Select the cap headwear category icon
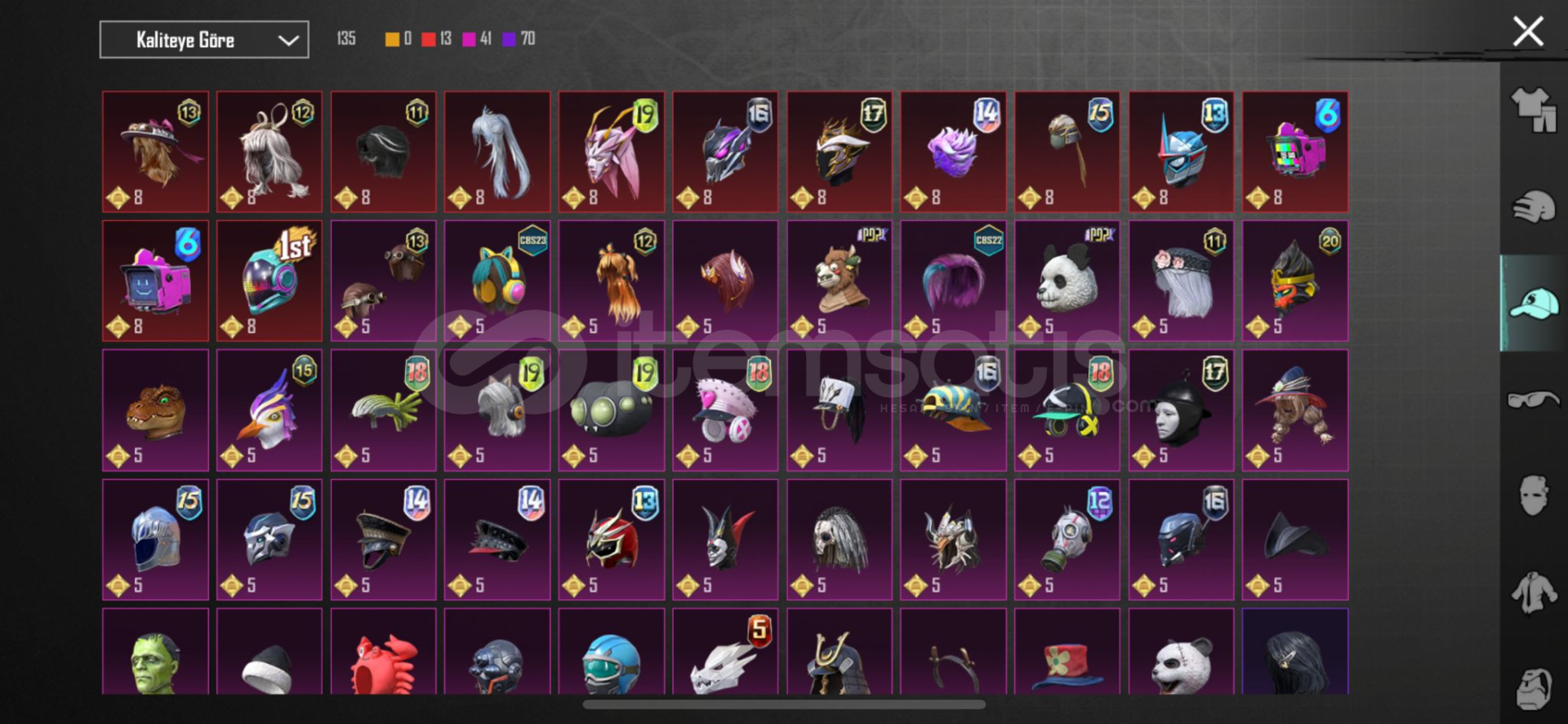The image size is (1568, 724). [x=1533, y=304]
